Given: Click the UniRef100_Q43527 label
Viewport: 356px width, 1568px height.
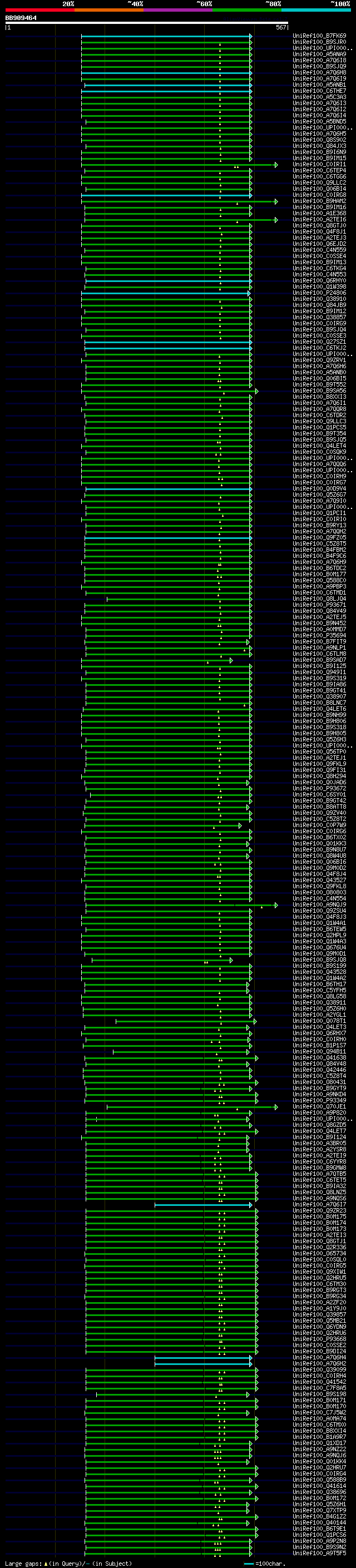Looking at the screenshot, I should [x=319, y=879].
